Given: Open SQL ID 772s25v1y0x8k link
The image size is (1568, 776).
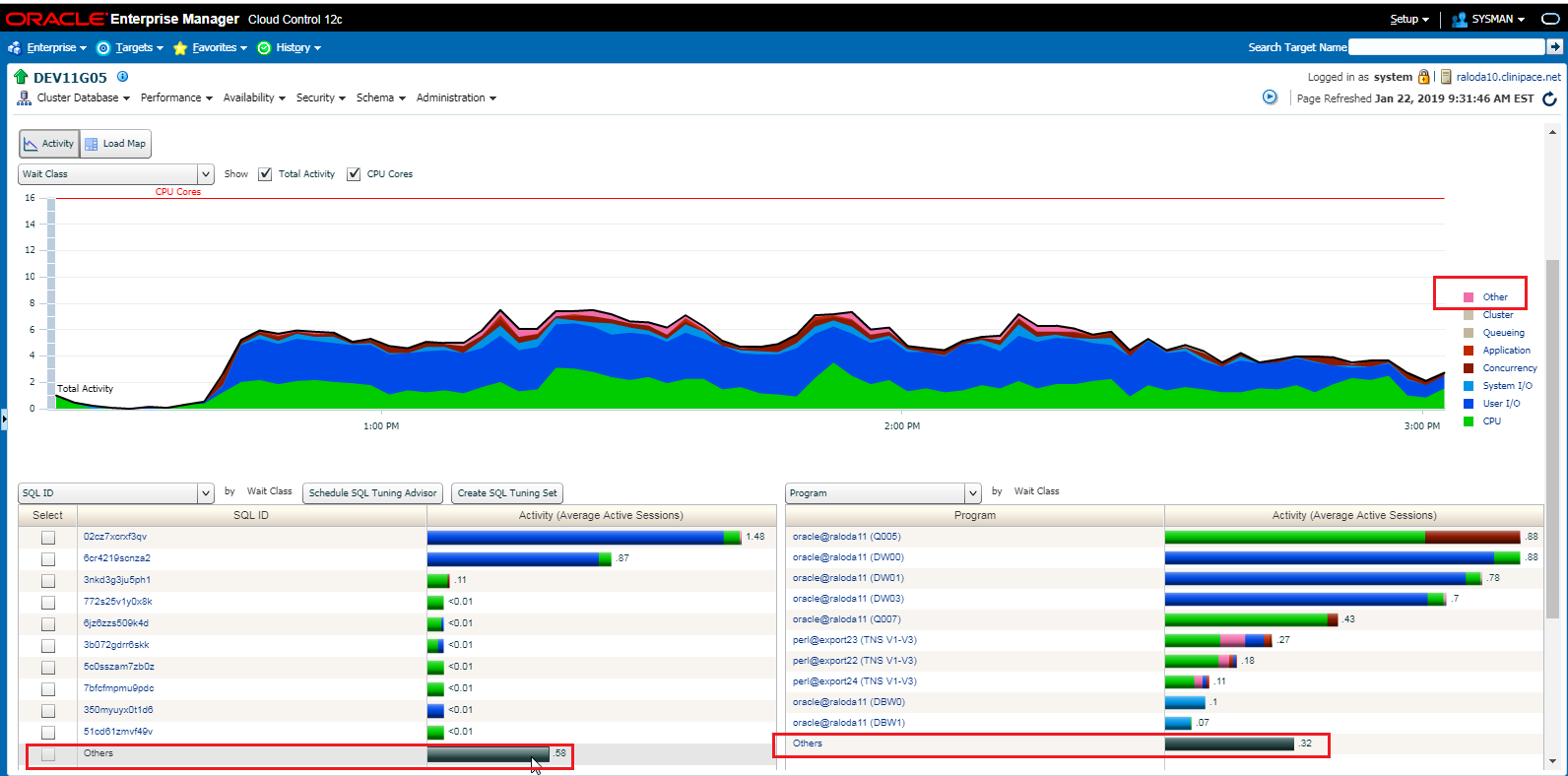Looking at the screenshot, I should point(118,602).
